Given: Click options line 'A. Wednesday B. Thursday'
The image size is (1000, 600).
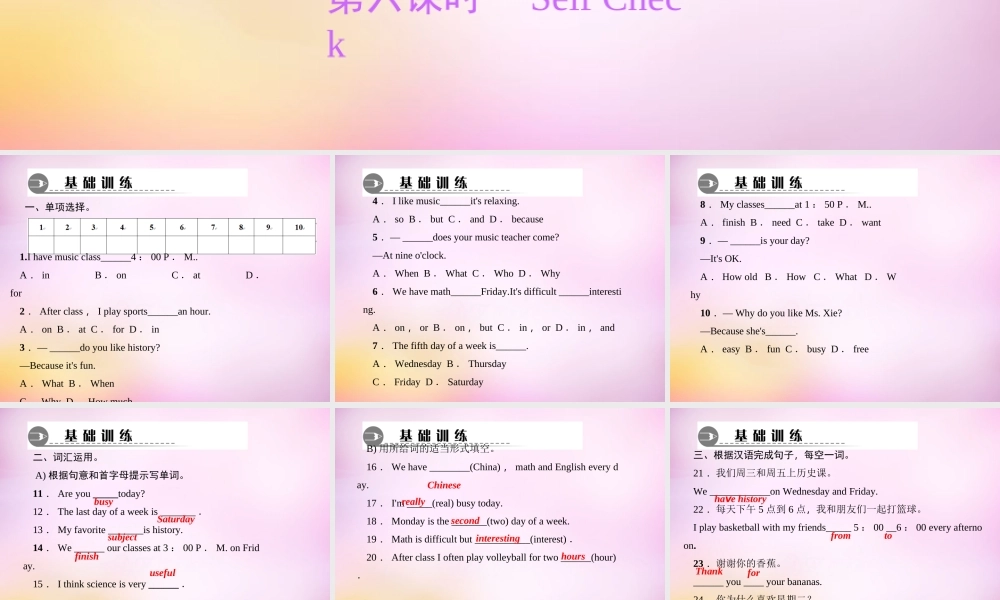Looking at the screenshot, I should pos(439,364).
